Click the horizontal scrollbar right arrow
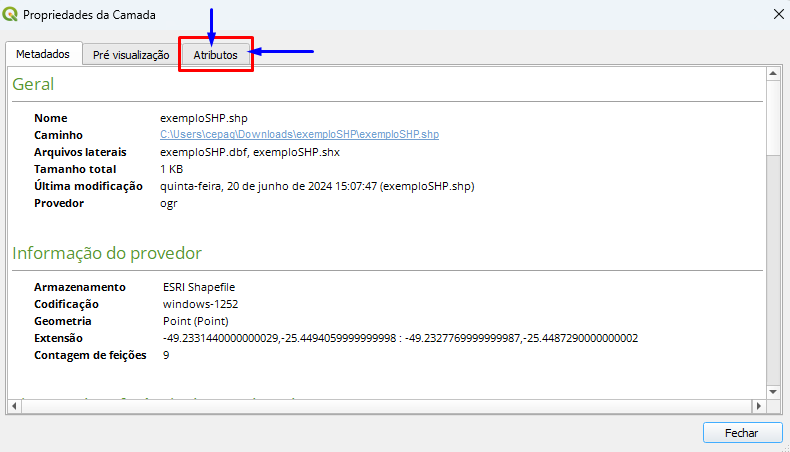Image resolution: width=790 pixels, height=452 pixels. click(758, 406)
